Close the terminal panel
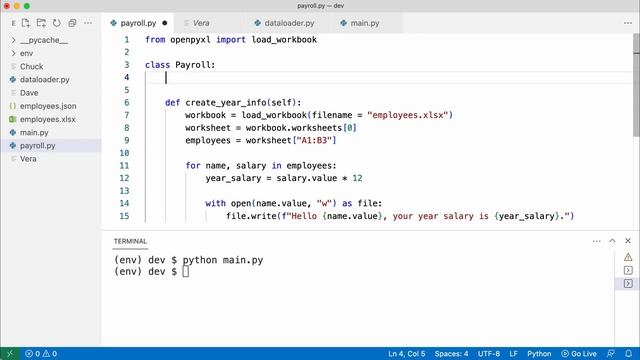This screenshot has width=640, height=360. (628, 241)
